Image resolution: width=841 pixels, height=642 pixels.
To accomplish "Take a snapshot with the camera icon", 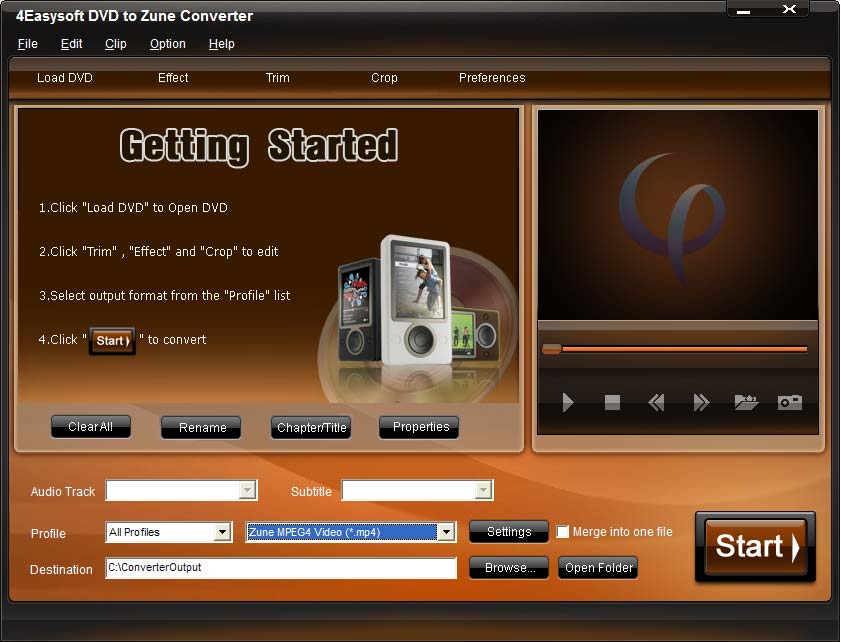I will coord(790,402).
